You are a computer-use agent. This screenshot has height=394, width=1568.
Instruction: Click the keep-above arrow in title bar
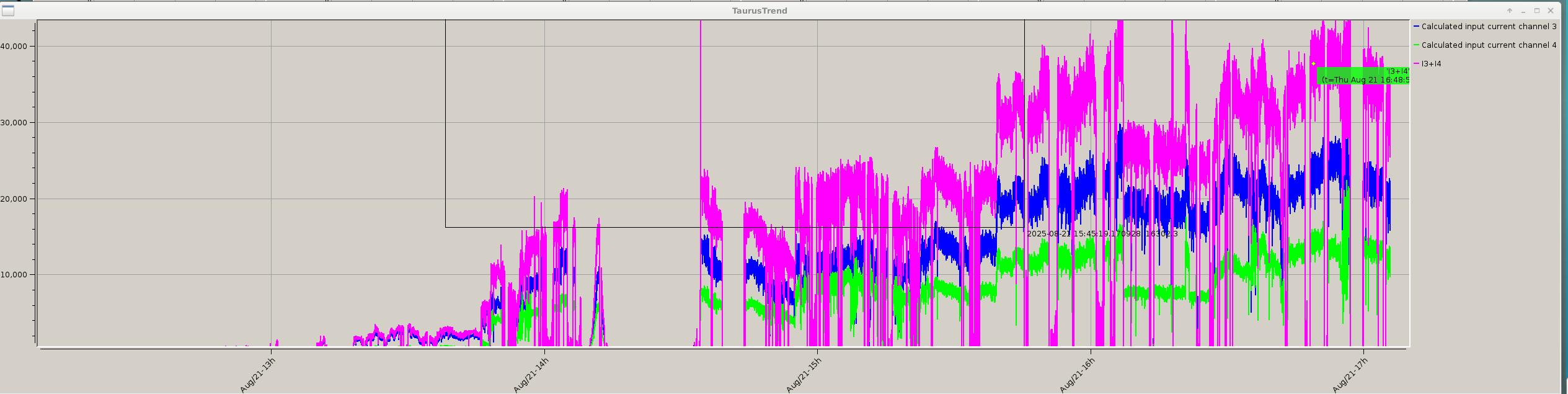click(1510, 11)
